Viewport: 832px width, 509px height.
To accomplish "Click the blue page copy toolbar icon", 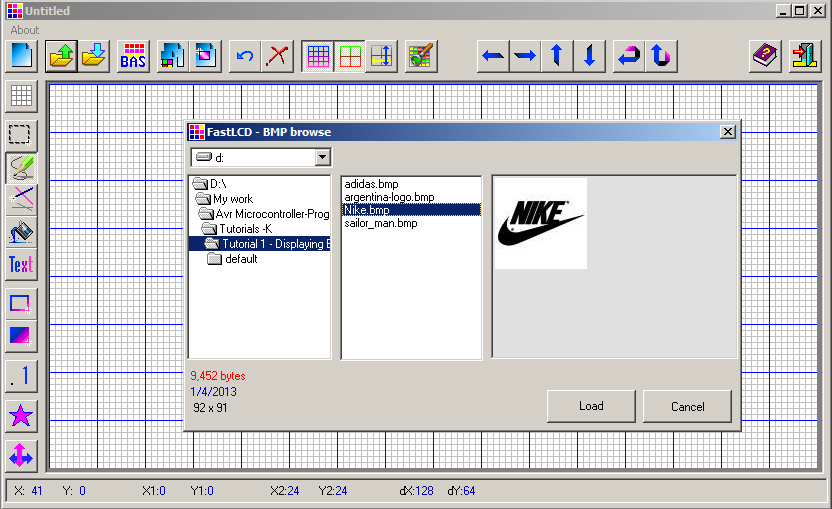I will pos(205,56).
